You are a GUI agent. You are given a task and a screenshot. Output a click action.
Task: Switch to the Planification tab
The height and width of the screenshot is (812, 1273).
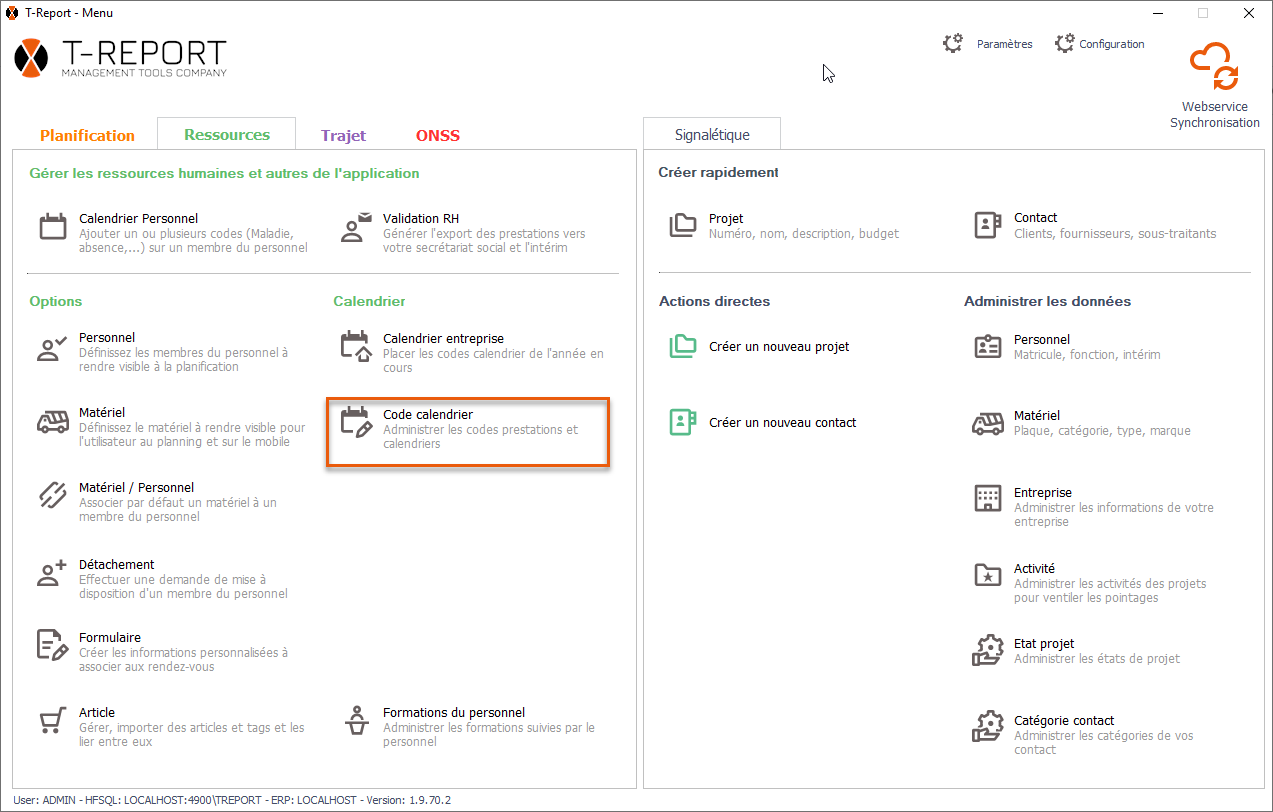[x=87, y=135]
